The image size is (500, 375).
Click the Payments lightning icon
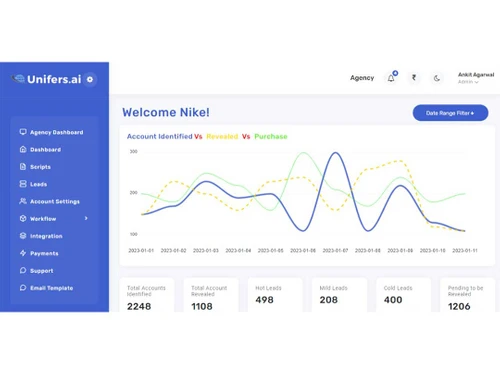(x=23, y=253)
